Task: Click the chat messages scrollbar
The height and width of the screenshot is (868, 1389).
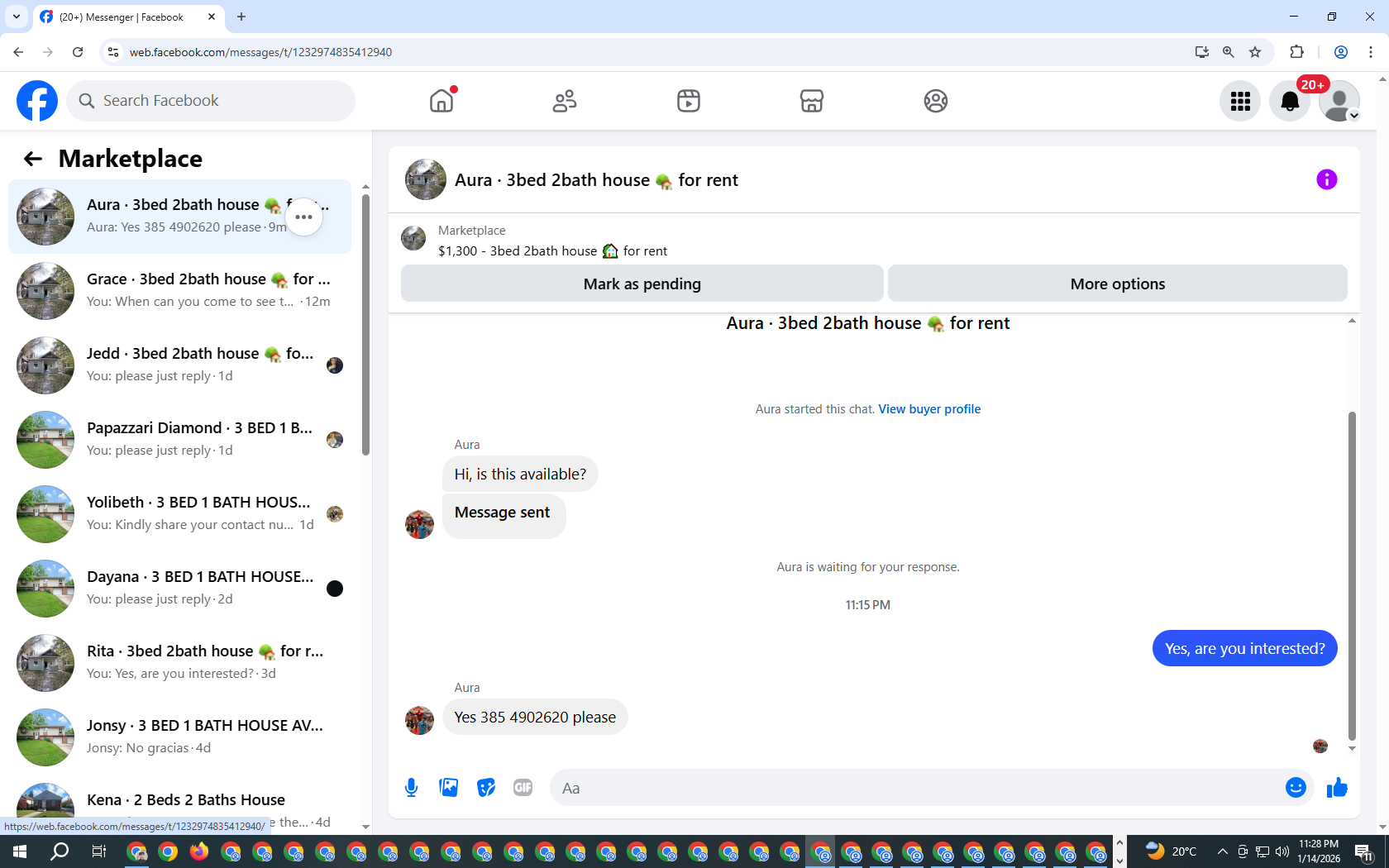Action: pos(1352,575)
